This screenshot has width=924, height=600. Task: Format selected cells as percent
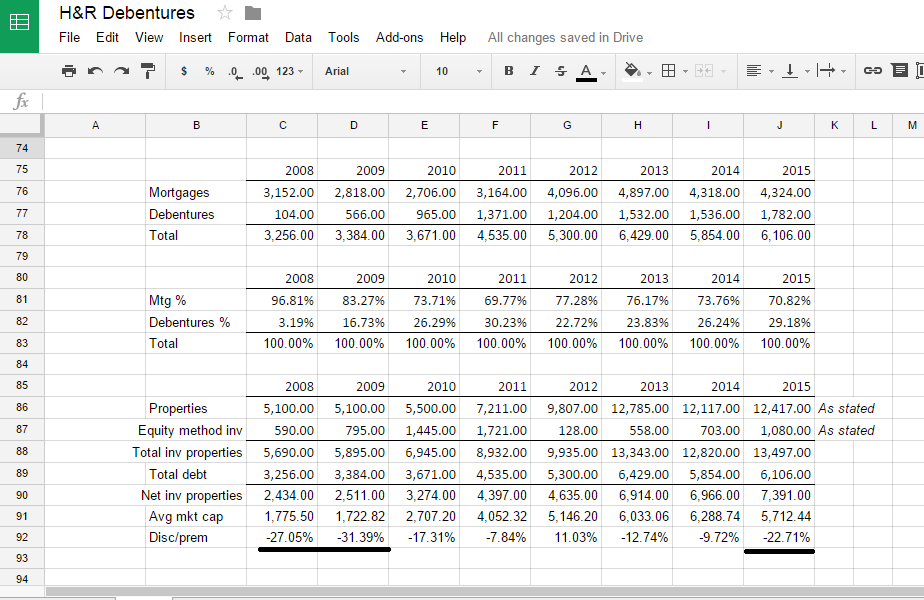209,71
